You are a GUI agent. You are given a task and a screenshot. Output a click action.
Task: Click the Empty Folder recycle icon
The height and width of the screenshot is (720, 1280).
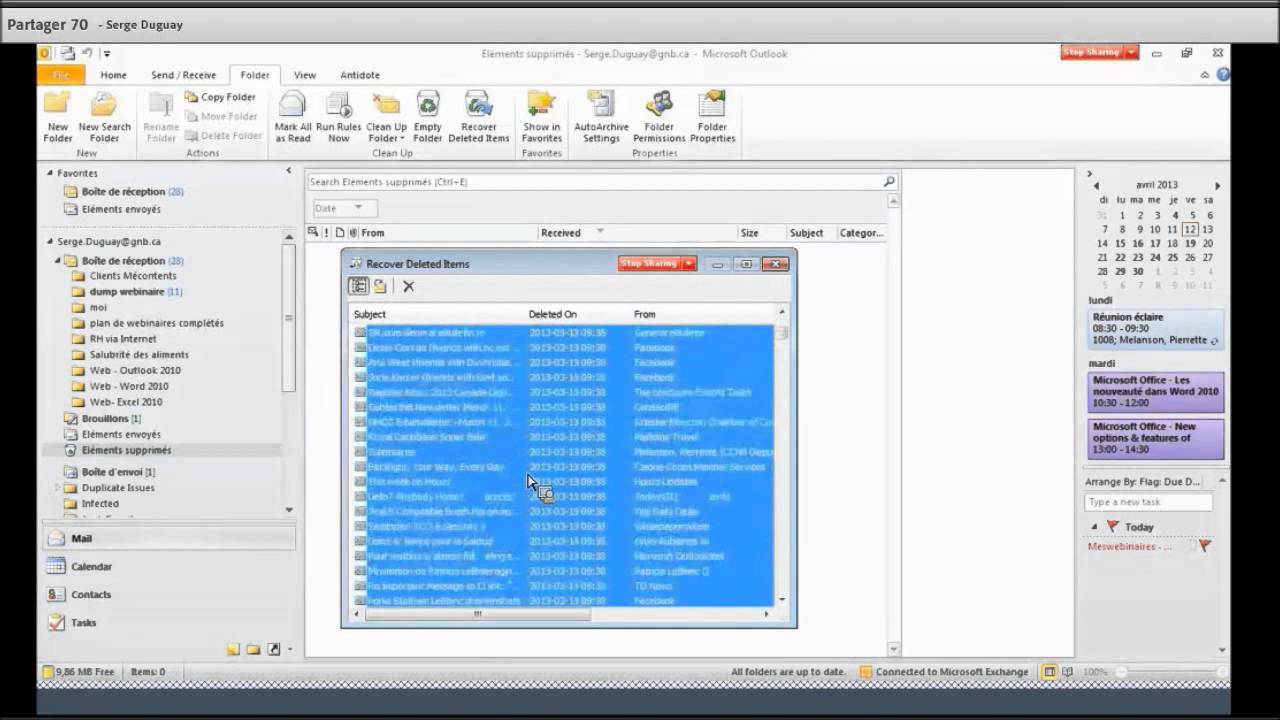click(x=428, y=104)
